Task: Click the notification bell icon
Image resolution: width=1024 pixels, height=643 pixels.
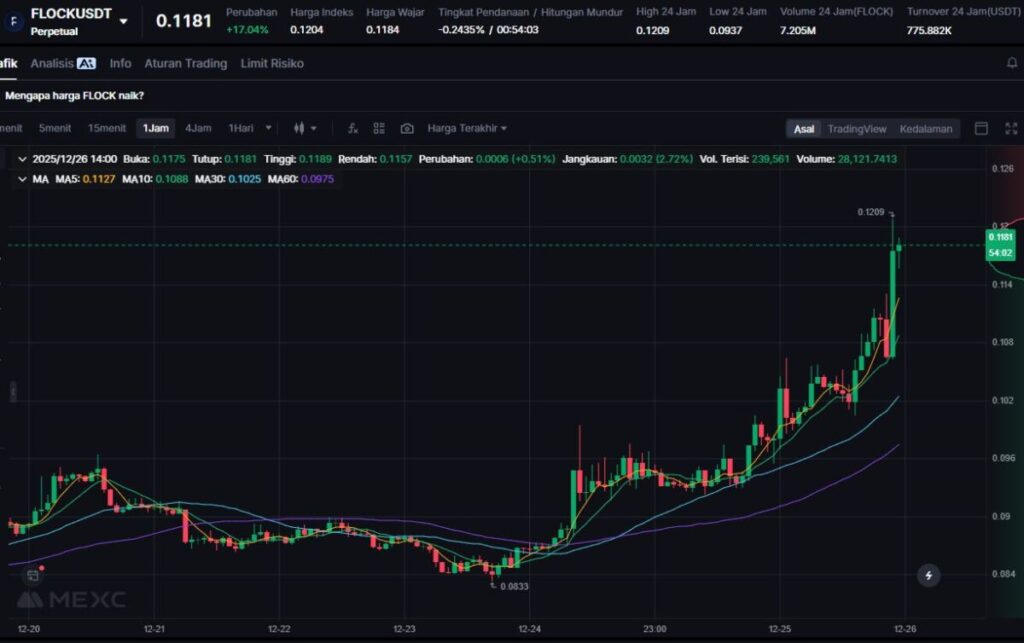Action: [1011, 63]
